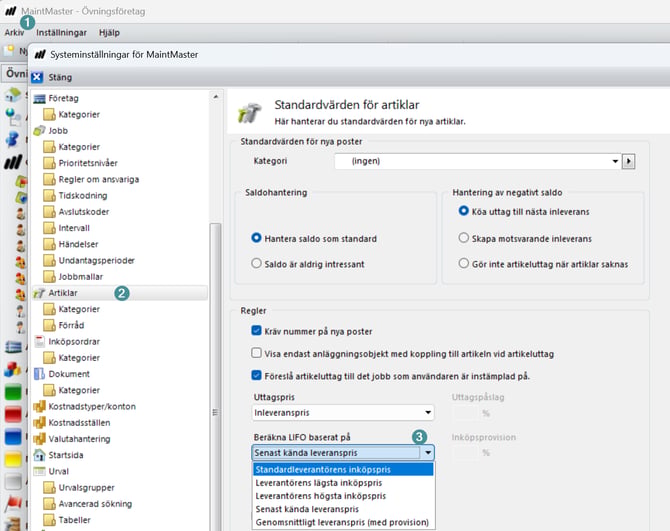This screenshot has height=531, width=670.
Task: Click the Inköpsordrar document icon
Action: [39, 342]
